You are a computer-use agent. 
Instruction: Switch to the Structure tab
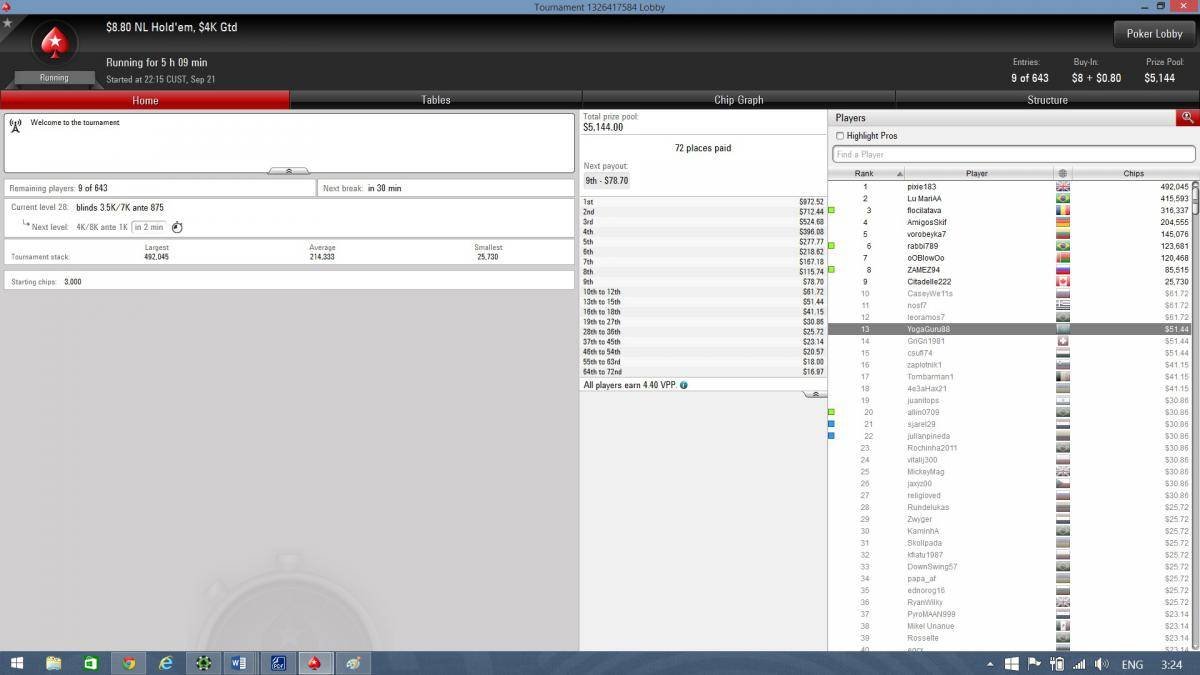[x=1047, y=100]
